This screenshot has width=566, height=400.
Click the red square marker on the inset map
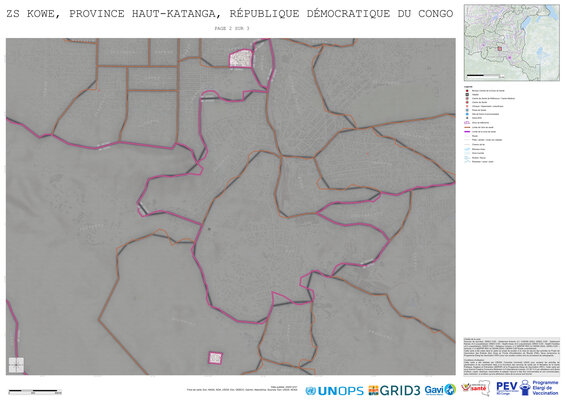[x=500, y=48]
